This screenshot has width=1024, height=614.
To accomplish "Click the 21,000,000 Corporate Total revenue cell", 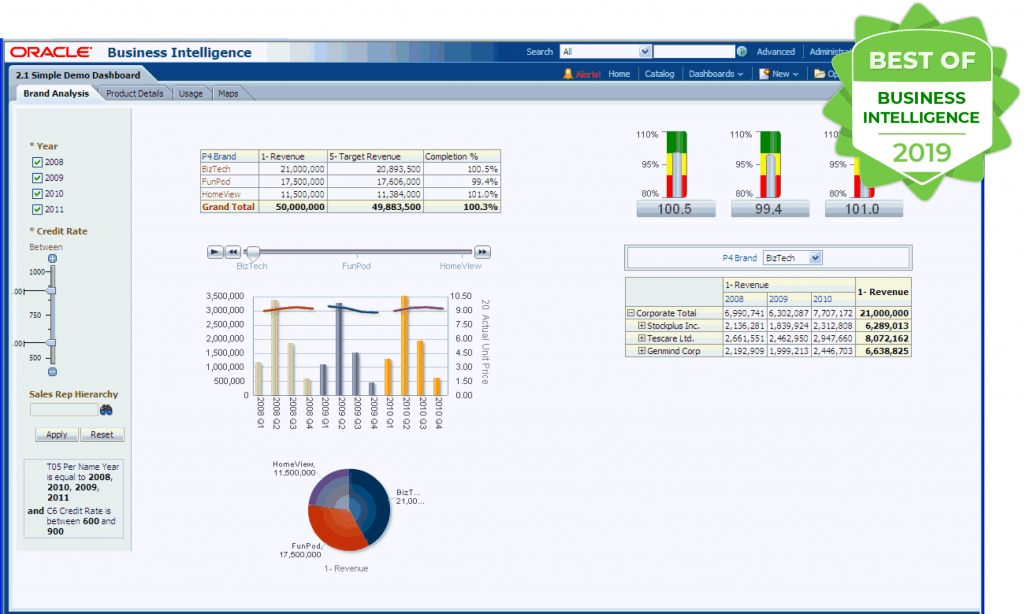I will [x=884, y=313].
